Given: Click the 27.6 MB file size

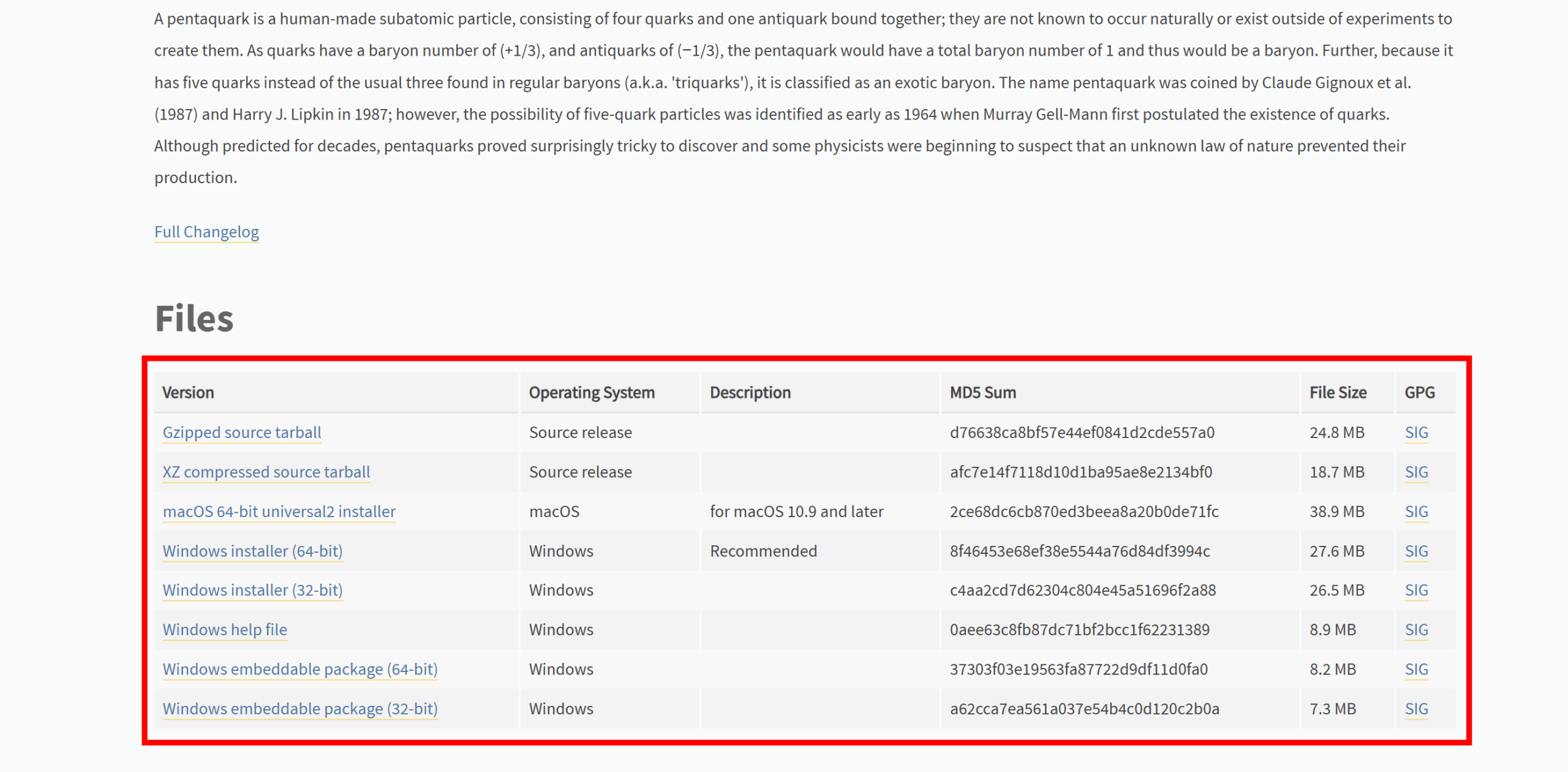Looking at the screenshot, I should pos(1337,551).
